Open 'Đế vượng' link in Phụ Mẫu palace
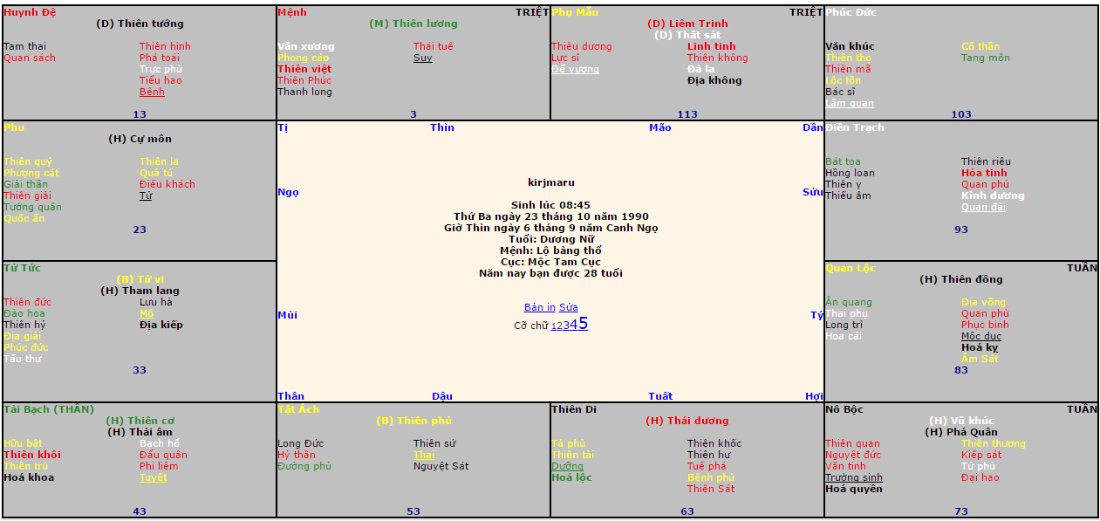Viewport: 1100px width, 521px height. tap(575, 69)
